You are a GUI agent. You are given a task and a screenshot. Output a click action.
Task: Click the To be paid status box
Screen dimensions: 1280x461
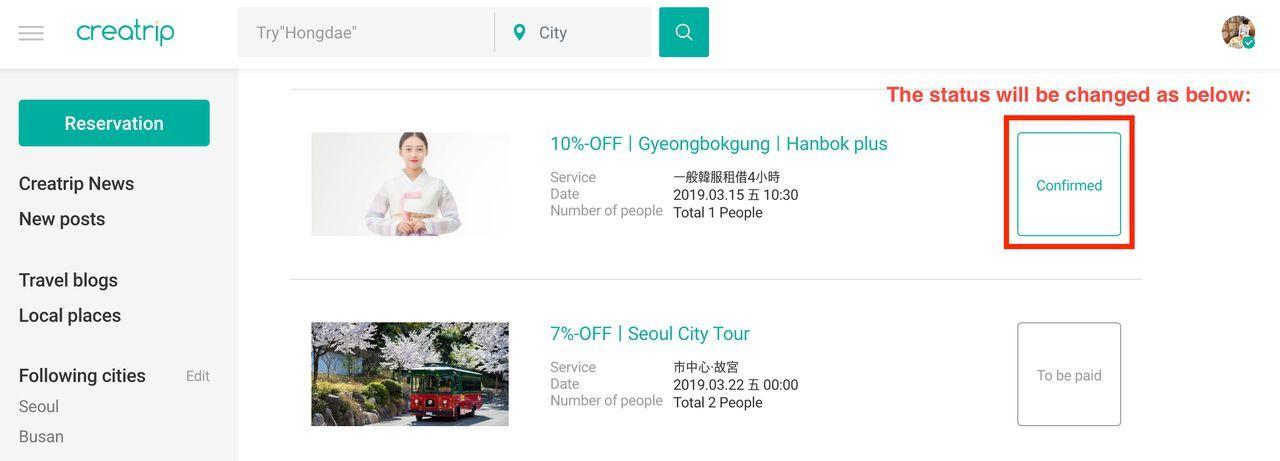coord(1069,375)
